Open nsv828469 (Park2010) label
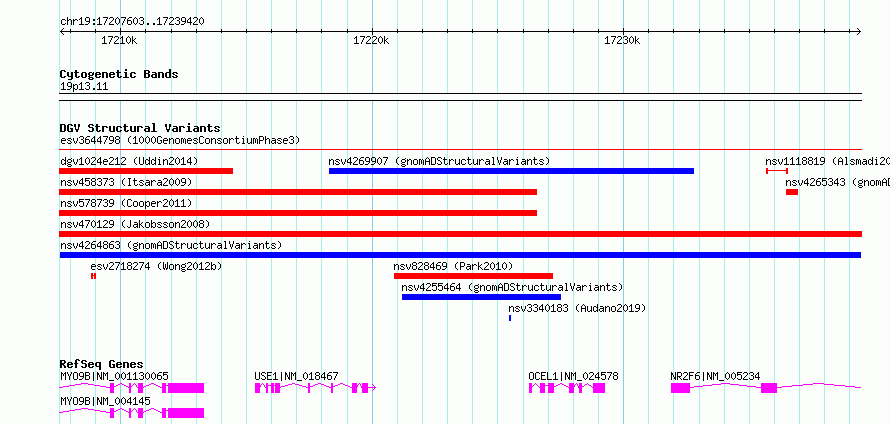Image resolution: width=890 pixels, height=424 pixels. tap(453, 266)
